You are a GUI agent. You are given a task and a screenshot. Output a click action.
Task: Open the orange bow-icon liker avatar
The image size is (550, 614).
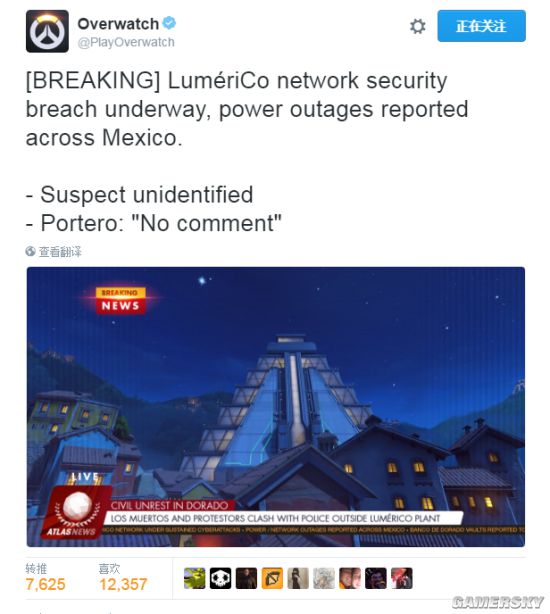(272, 578)
